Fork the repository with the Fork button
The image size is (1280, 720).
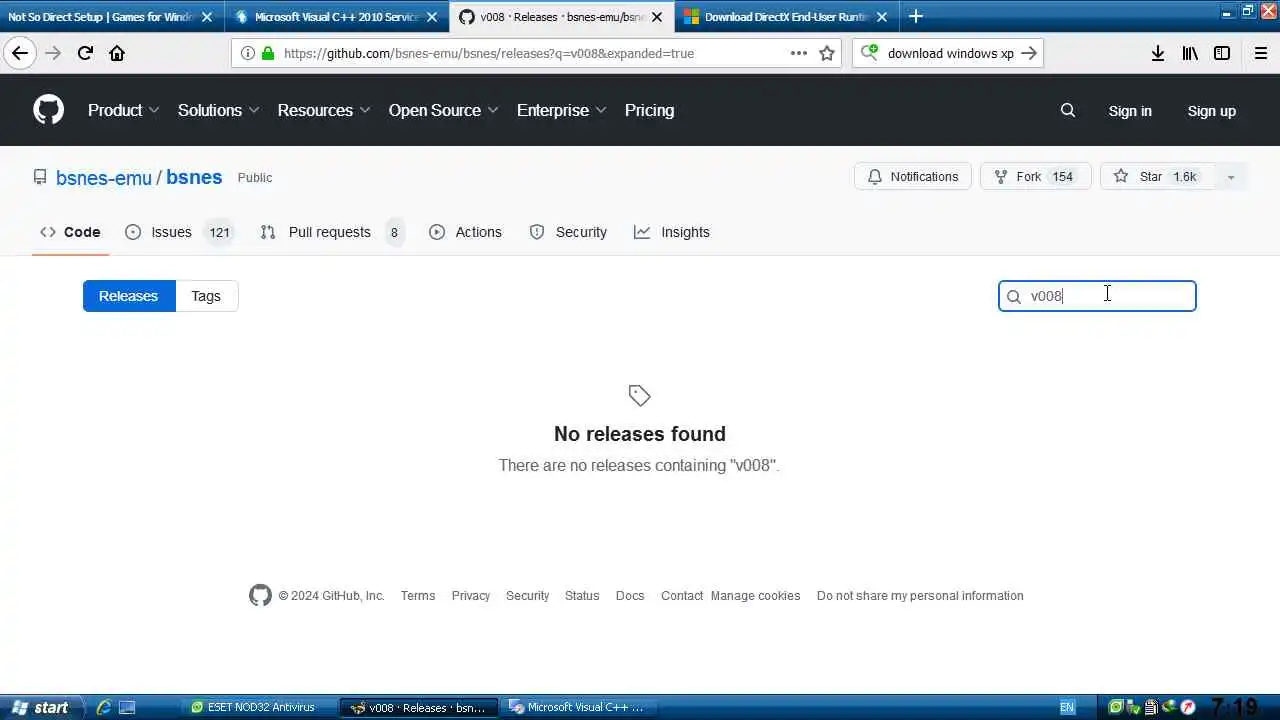click(x=1035, y=176)
